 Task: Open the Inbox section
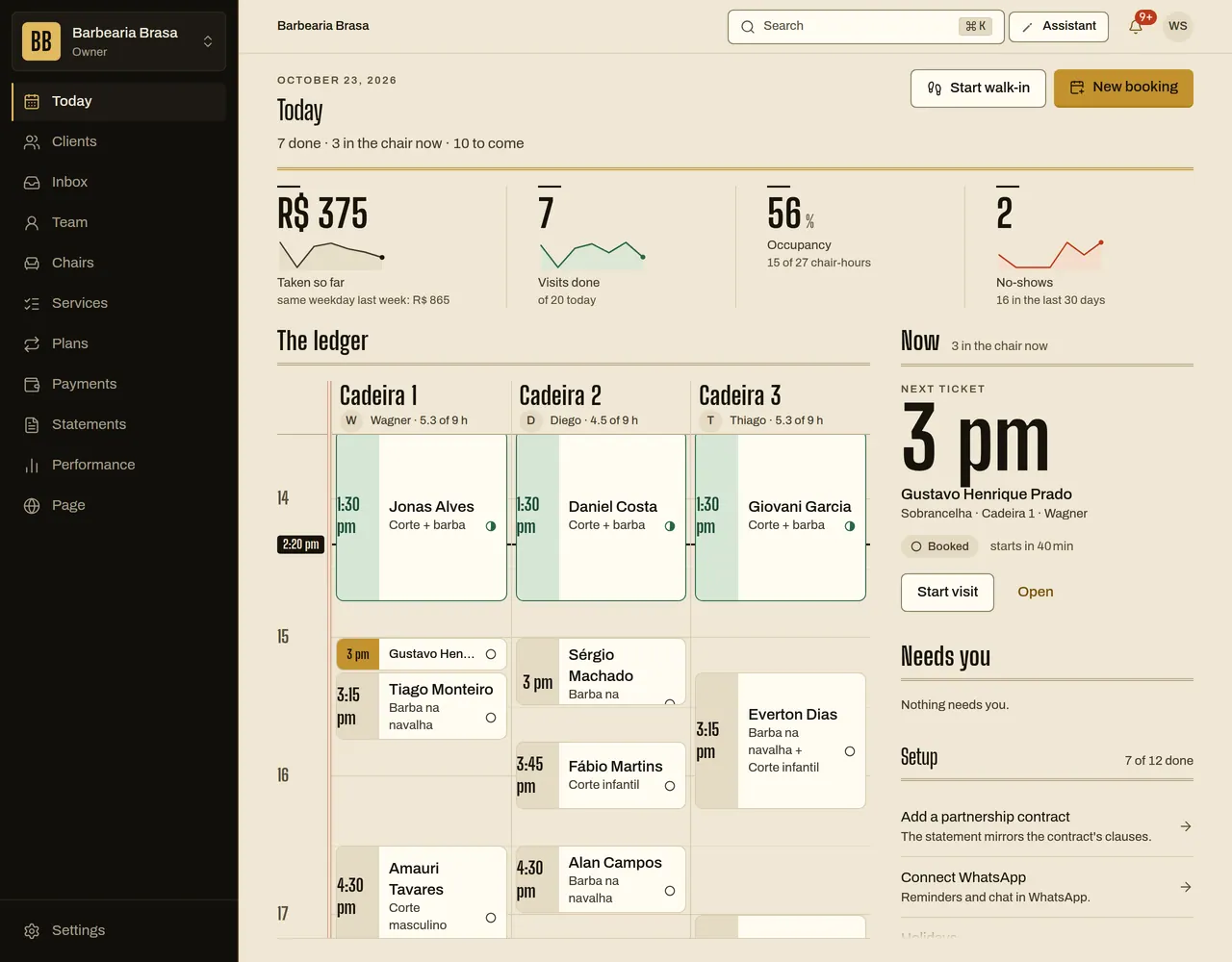coord(119,182)
